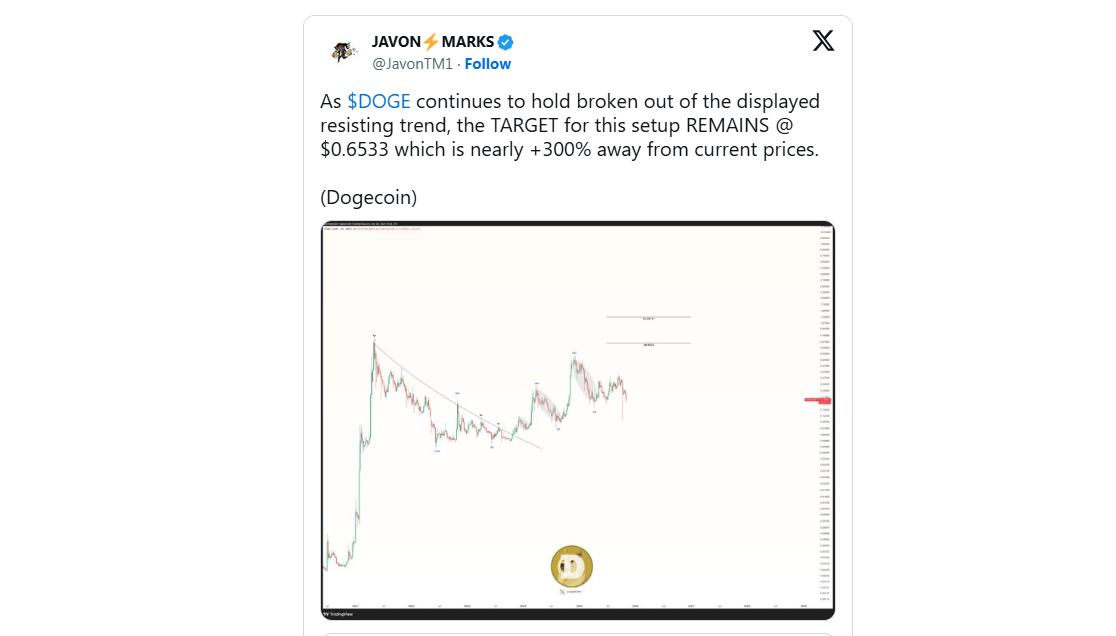
Task: Click the lower target line on the chart
Action: pos(648,344)
